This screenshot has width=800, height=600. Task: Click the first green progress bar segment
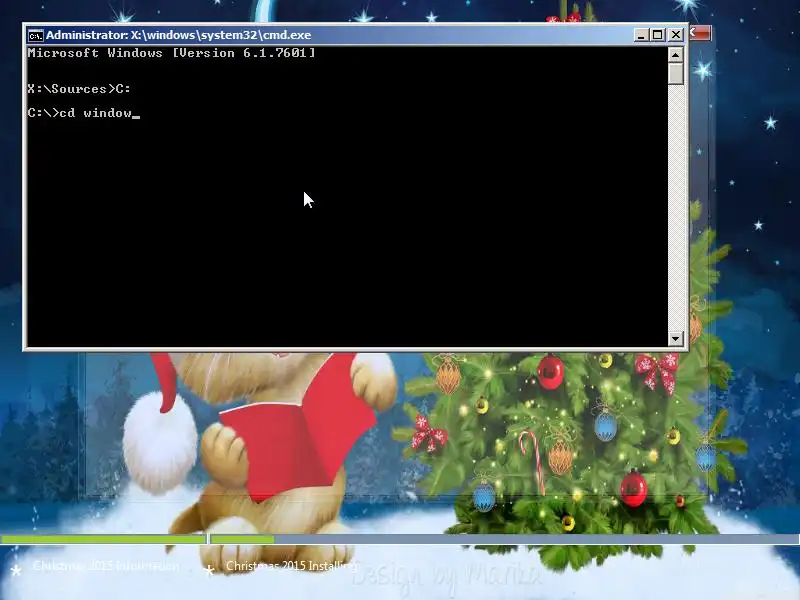104,539
